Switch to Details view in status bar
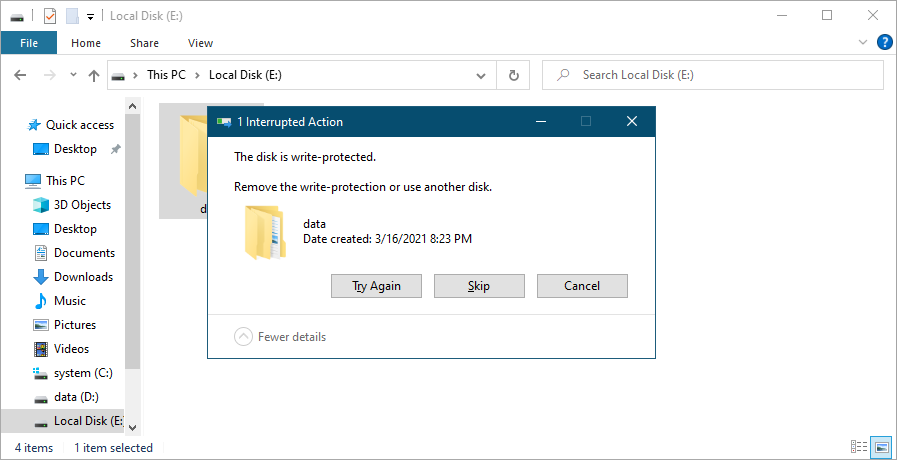 [x=859, y=447]
